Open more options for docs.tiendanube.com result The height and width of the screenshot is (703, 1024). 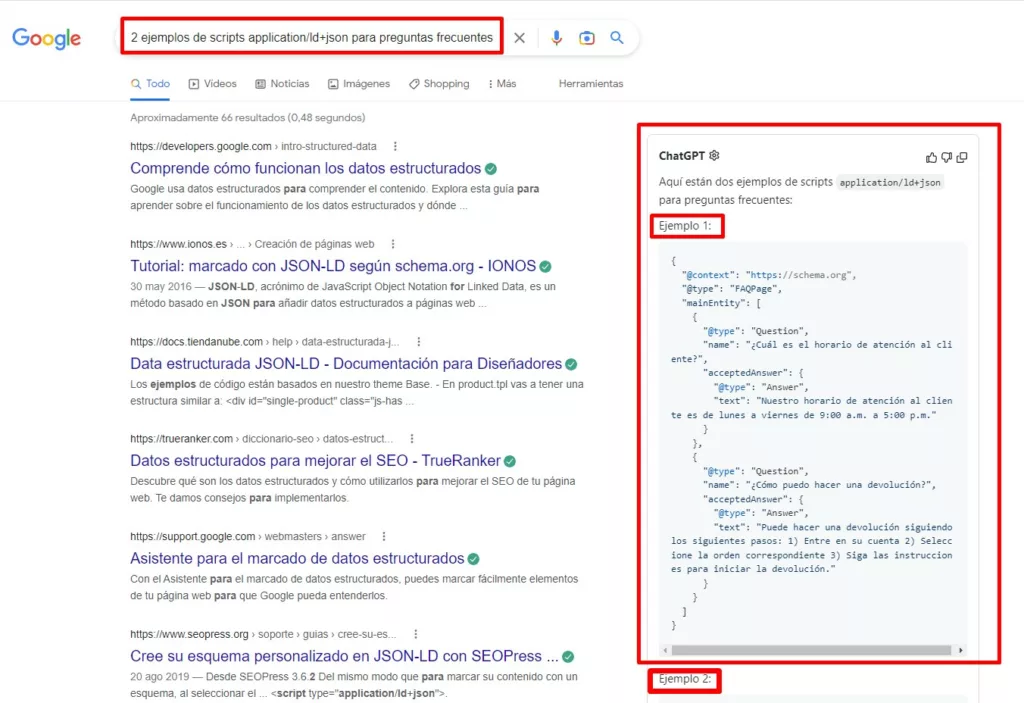(419, 342)
